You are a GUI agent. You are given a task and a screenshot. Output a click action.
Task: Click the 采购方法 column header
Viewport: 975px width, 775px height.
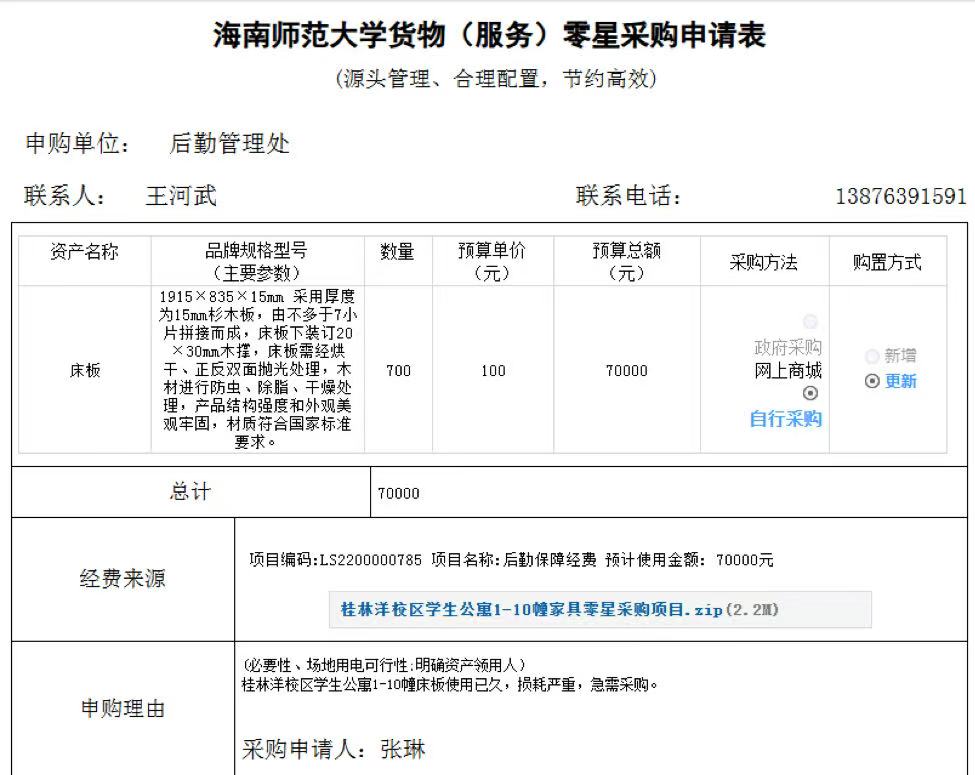tap(764, 262)
